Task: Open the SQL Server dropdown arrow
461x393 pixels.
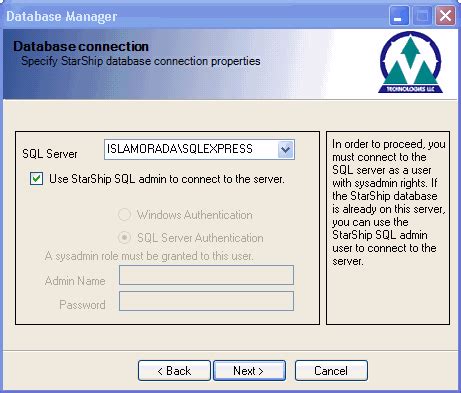Action: pyautogui.click(x=286, y=149)
